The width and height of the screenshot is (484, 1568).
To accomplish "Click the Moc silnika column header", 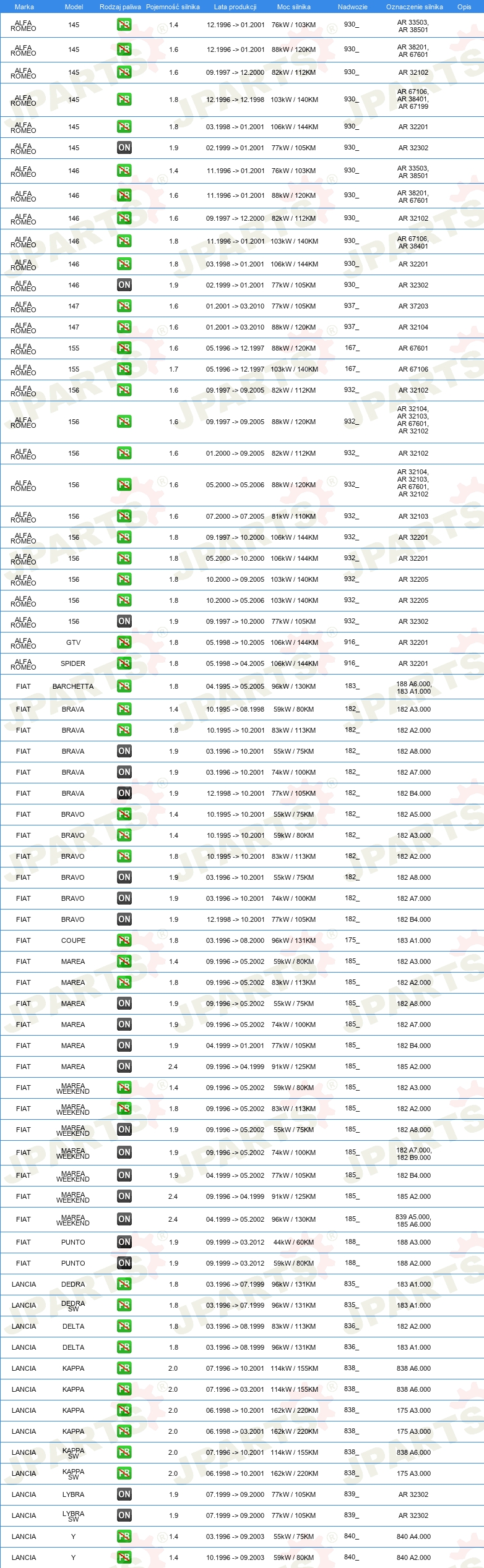I will pos(293,7).
